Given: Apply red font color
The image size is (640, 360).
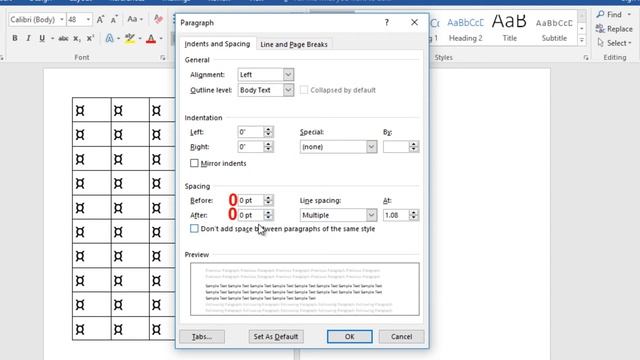Looking at the screenshot, I should click(151, 38).
